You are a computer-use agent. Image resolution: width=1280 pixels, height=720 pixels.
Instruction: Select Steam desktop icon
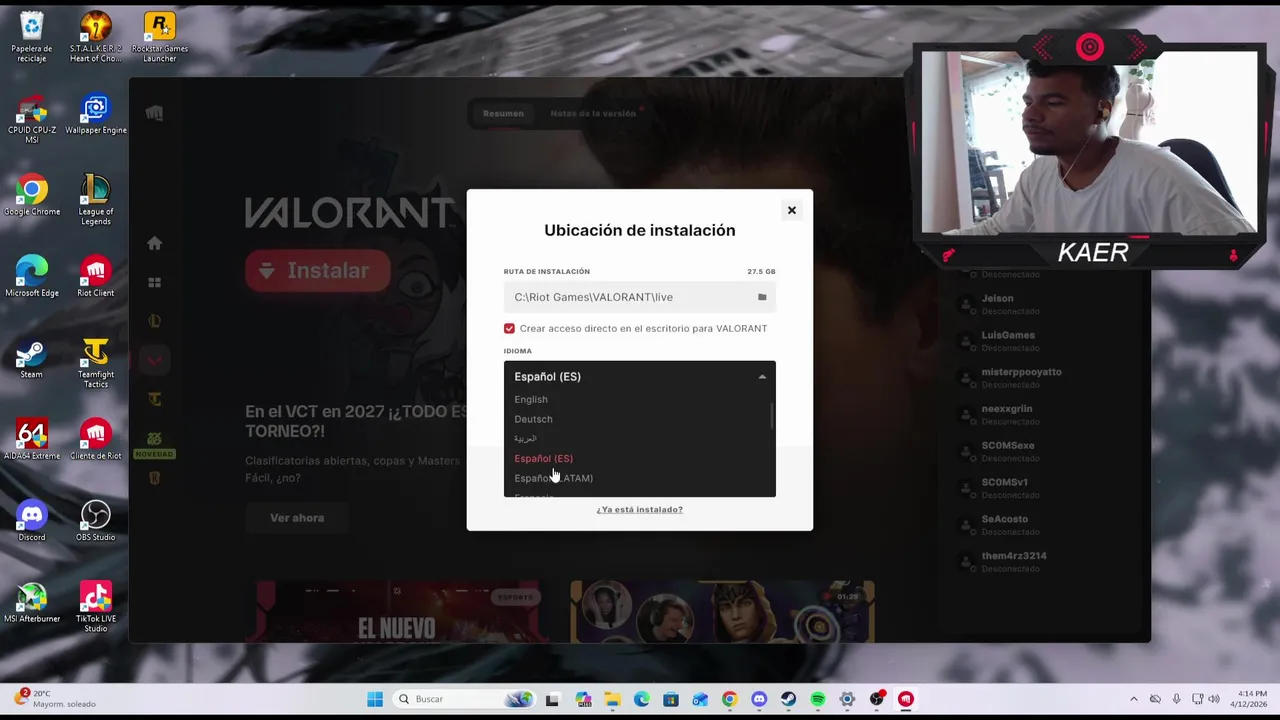(32, 359)
